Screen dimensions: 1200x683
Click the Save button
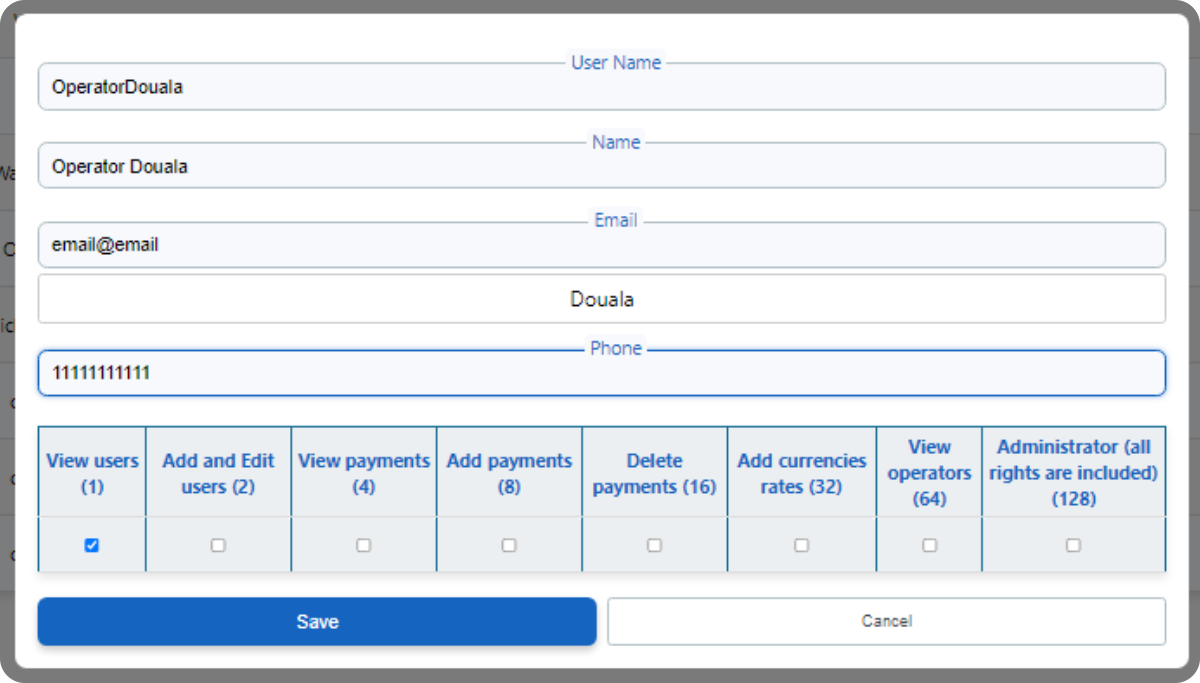pyautogui.click(x=317, y=621)
